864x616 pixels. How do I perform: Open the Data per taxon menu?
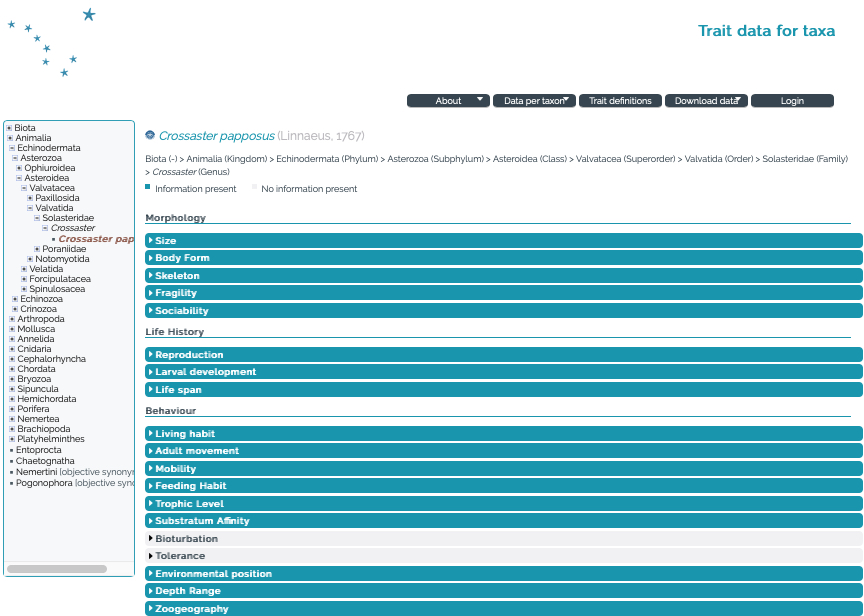[x=534, y=101]
